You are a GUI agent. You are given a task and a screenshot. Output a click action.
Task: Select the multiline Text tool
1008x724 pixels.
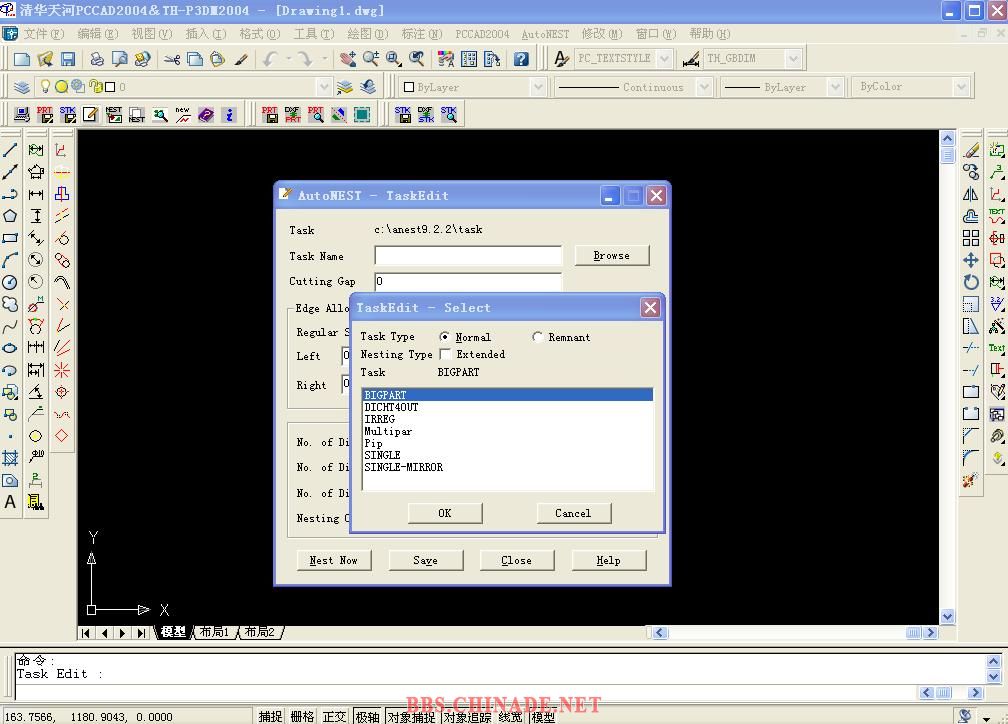tap(10, 502)
